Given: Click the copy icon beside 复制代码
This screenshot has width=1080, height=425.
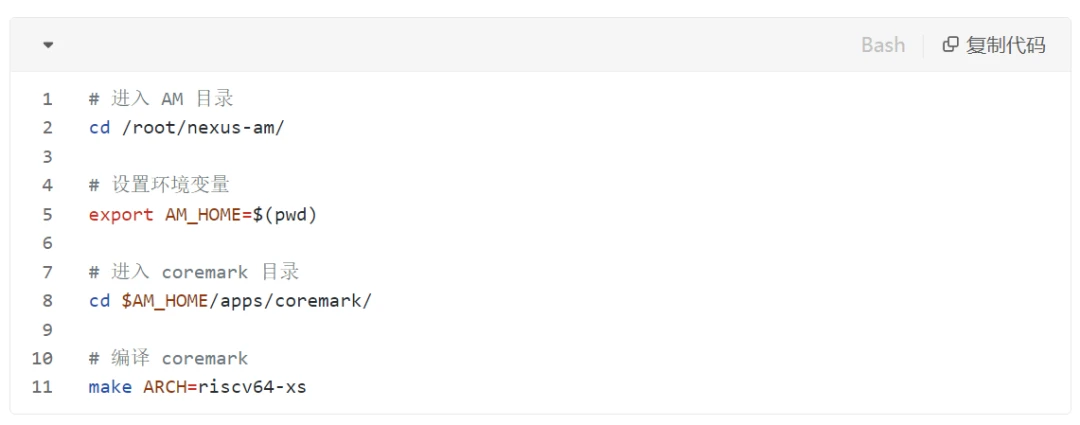Looking at the screenshot, I should 950,45.
